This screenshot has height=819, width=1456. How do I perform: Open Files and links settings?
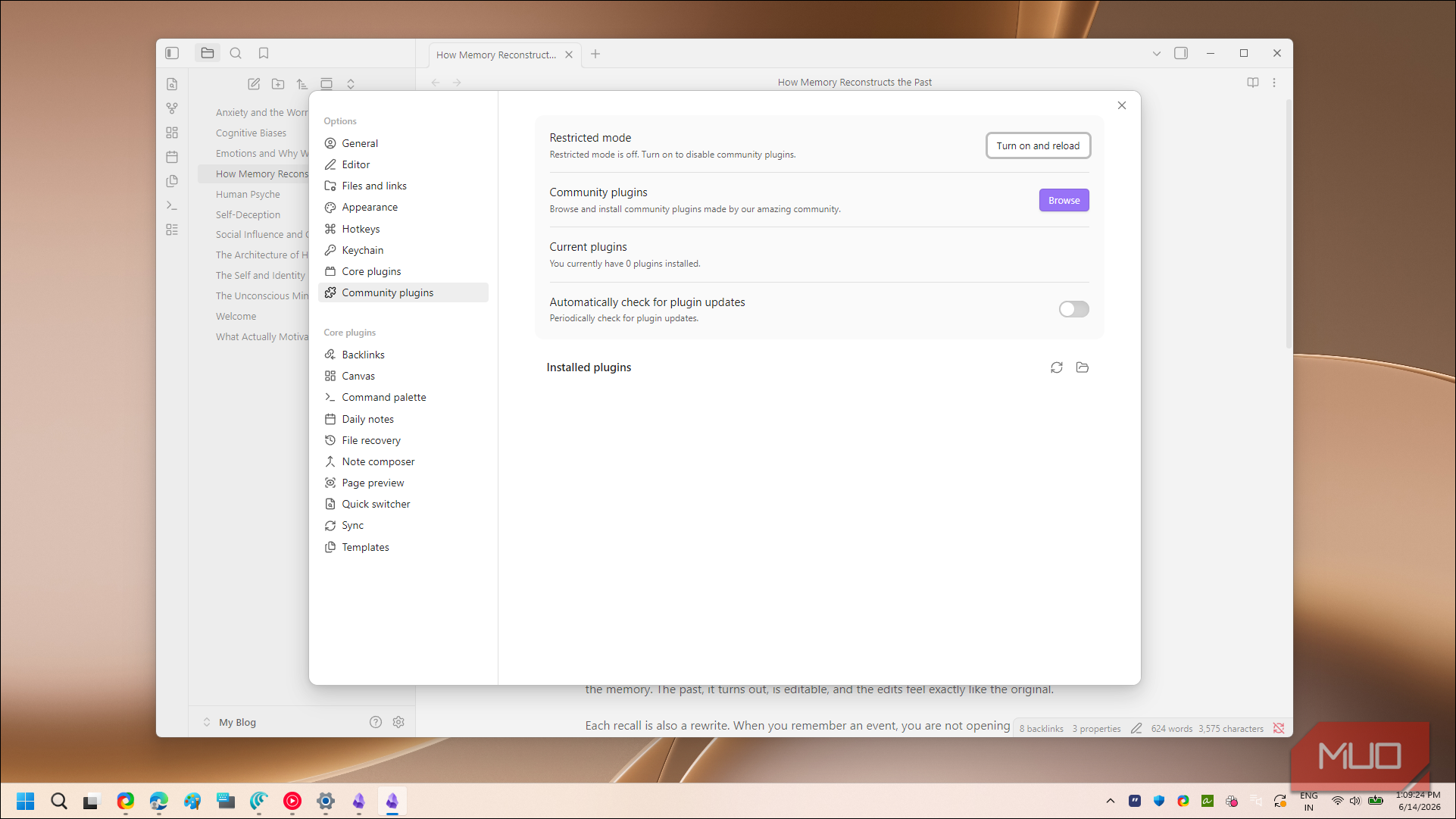tap(403, 186)
